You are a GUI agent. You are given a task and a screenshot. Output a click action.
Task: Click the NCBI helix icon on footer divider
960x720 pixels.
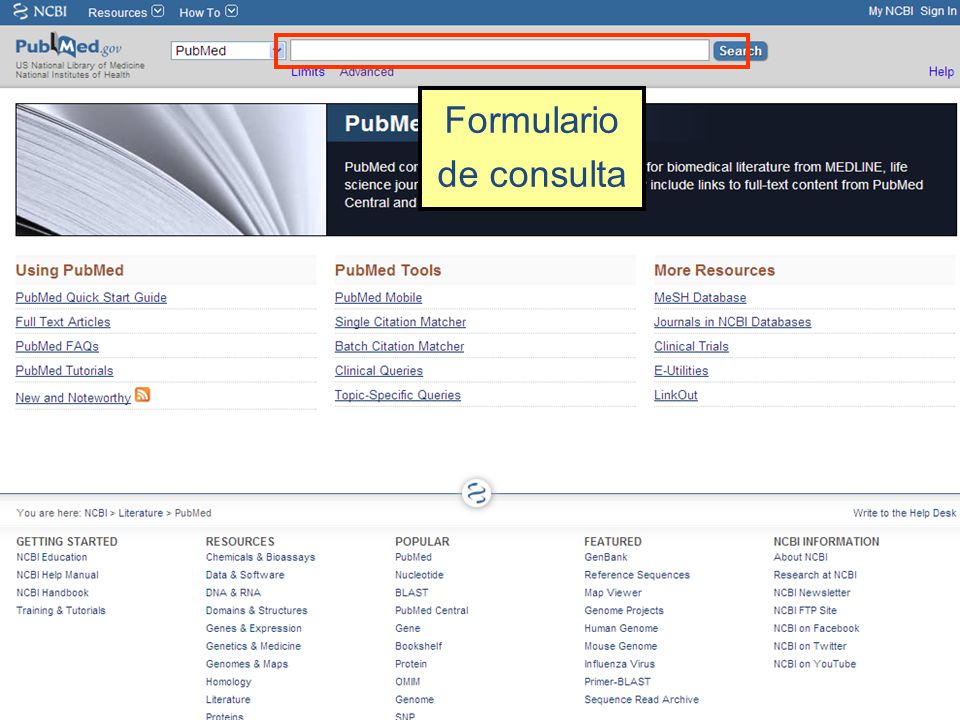[476, 493]
